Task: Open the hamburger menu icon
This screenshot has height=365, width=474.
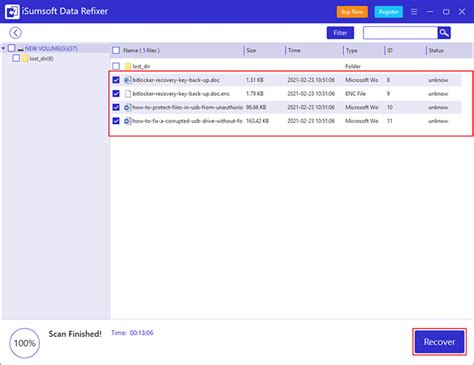Action: click(414, 12)
